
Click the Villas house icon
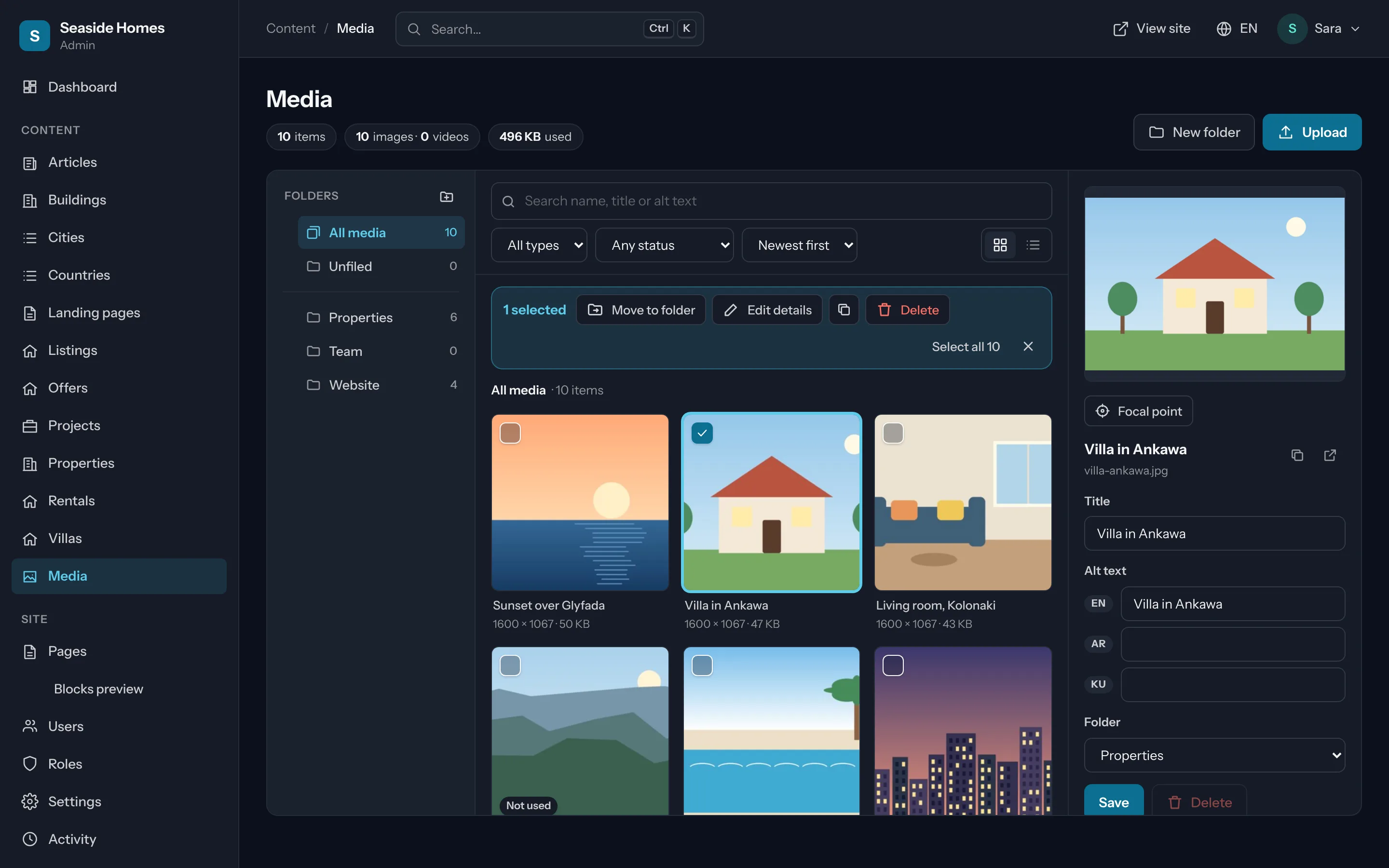coord(30,539)
